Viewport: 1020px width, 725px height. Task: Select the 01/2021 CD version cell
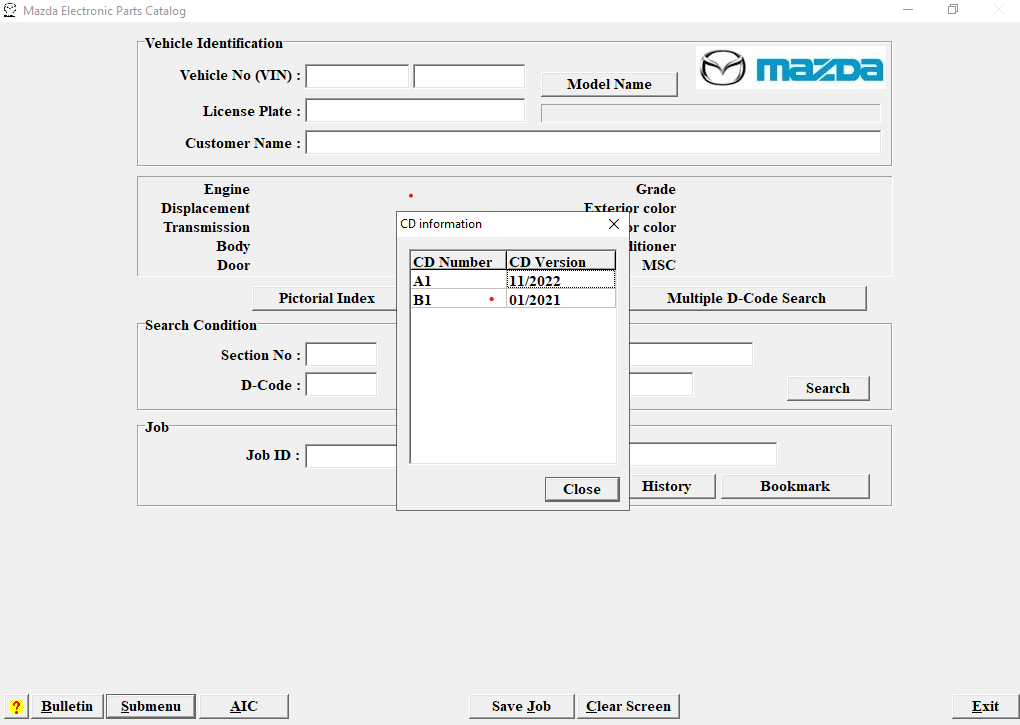561,299
